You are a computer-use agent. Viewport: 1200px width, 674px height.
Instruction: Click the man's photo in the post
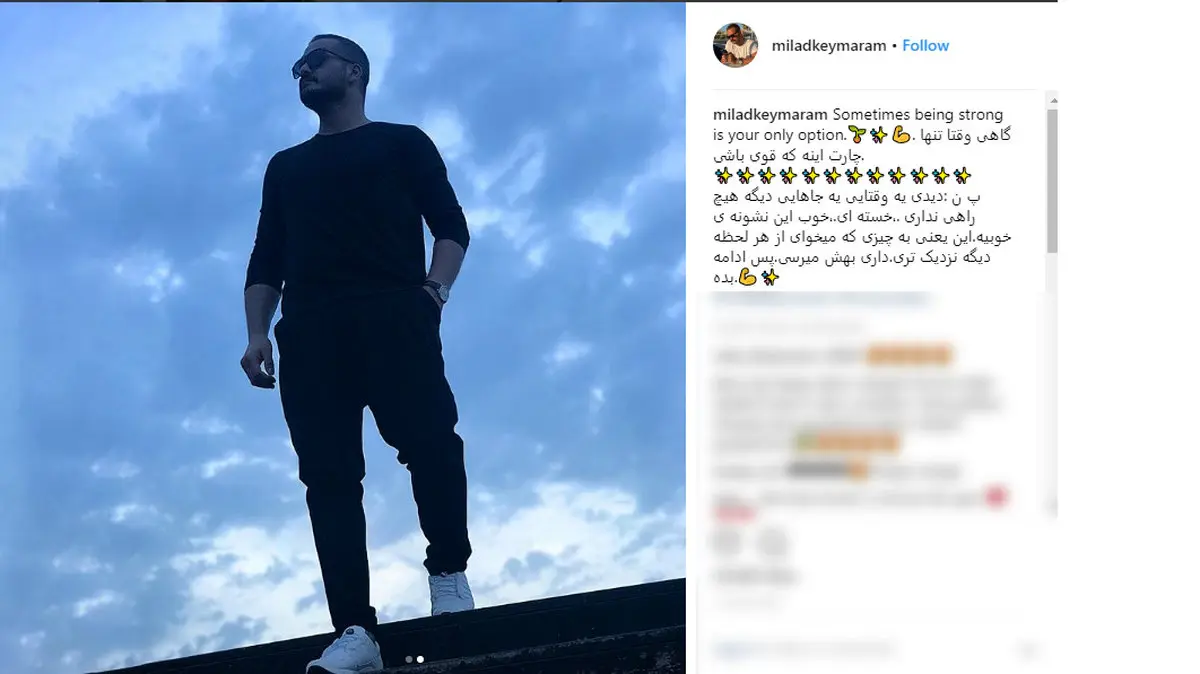pos(343,338)
